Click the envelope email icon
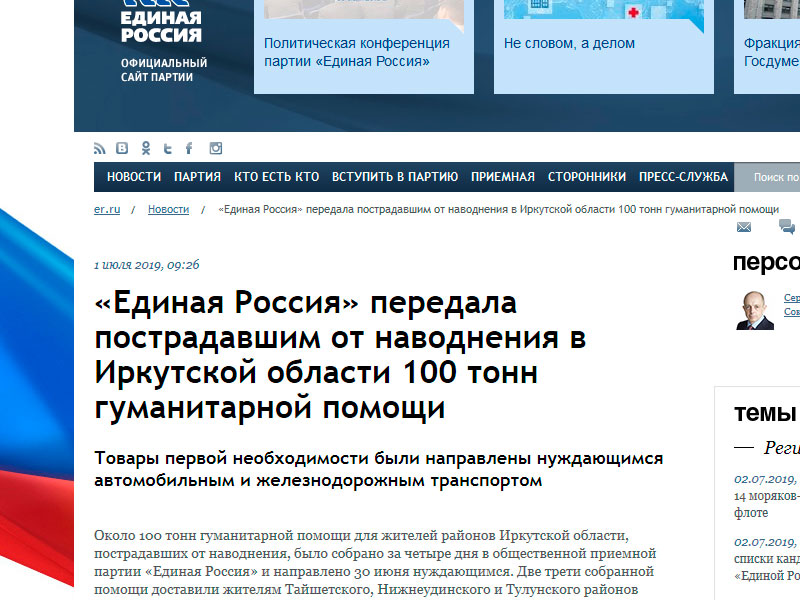The image size is (800, 600). [744, 227]
